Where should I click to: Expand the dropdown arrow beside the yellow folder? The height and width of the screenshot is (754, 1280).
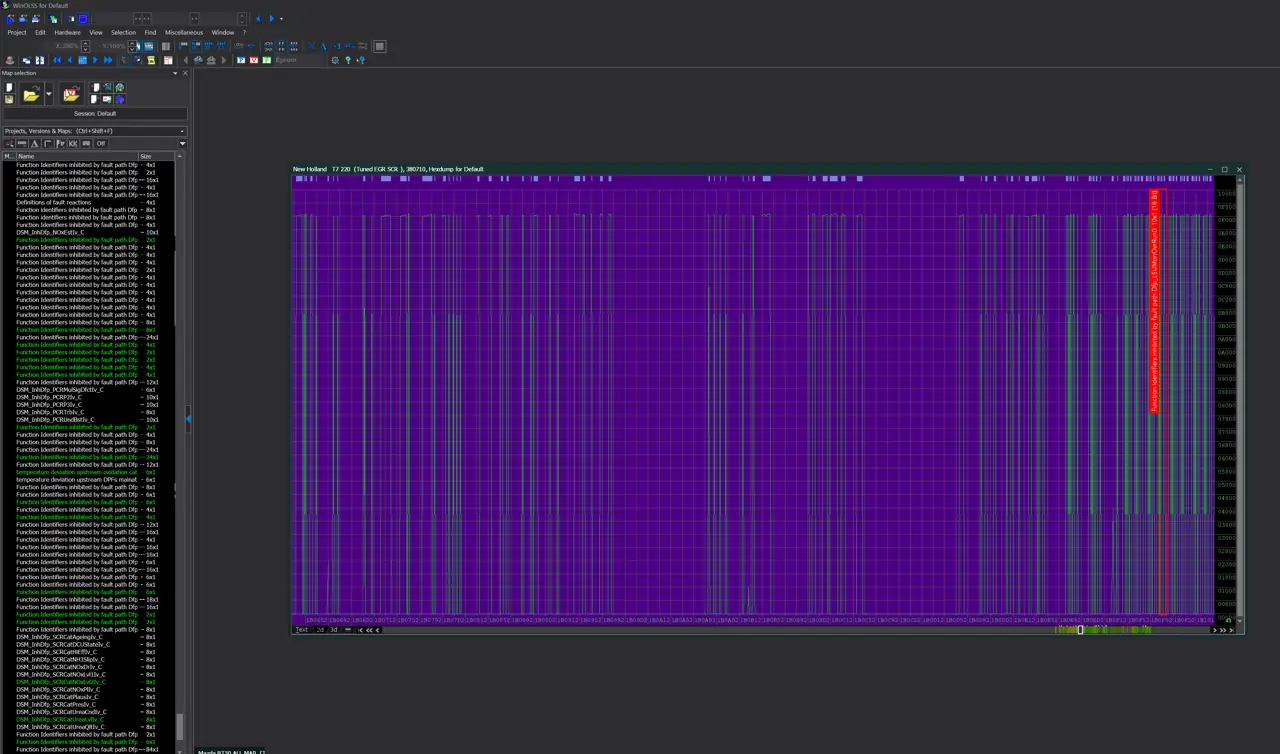pos(48,95)
